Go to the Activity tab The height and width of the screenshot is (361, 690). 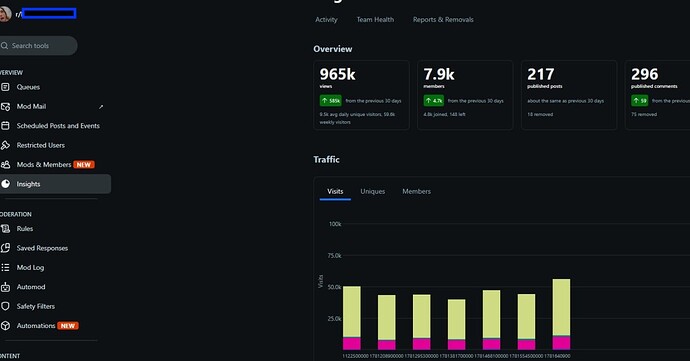click(x=326, y=20)
